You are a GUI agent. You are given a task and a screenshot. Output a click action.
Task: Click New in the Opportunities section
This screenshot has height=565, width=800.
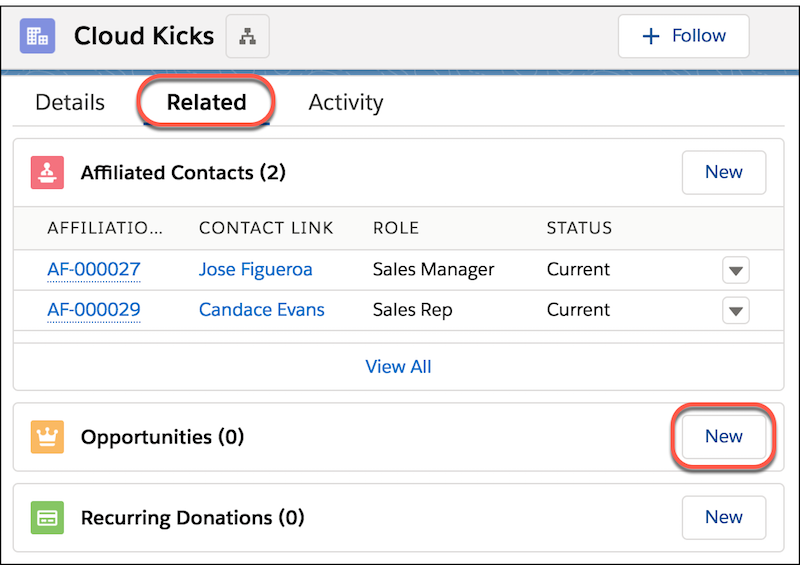tap(723, 437)
